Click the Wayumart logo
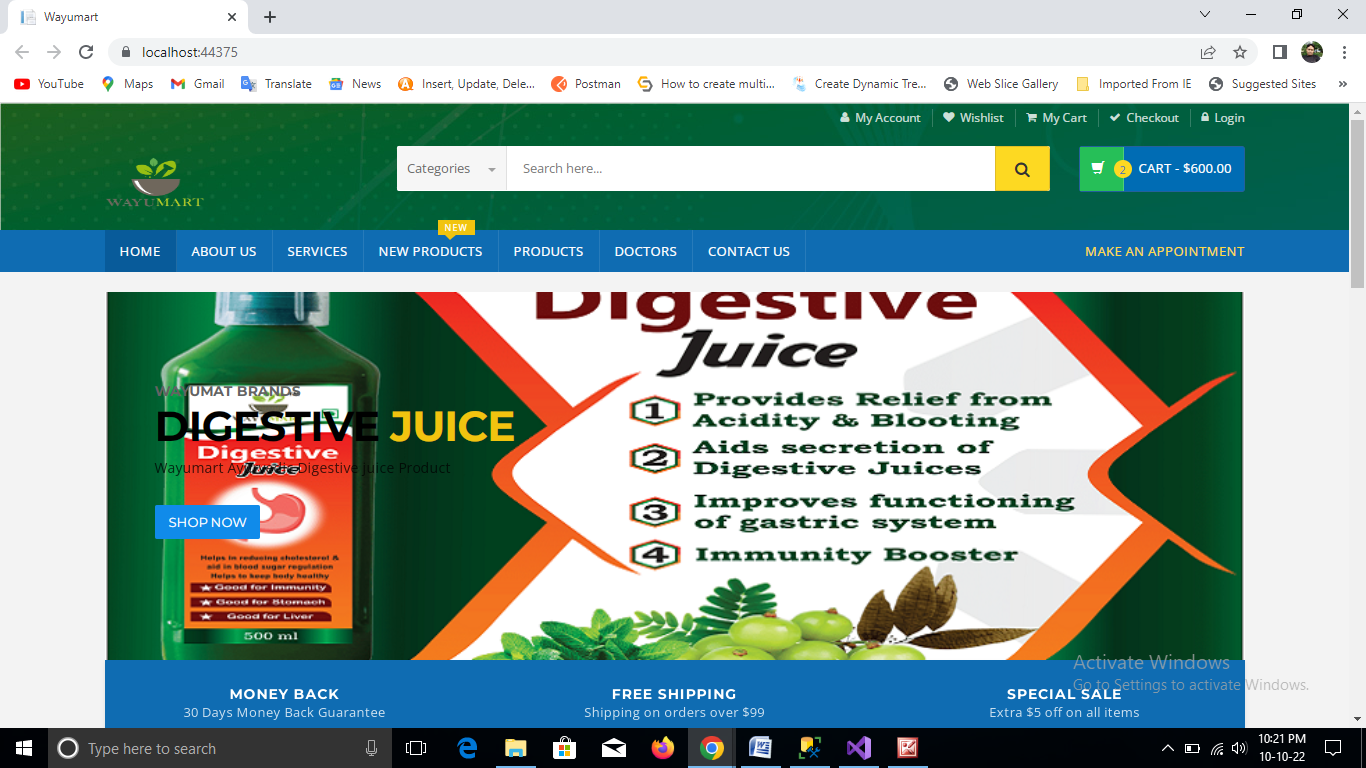This screenshot has width=1366, height=768. [155, 182]
